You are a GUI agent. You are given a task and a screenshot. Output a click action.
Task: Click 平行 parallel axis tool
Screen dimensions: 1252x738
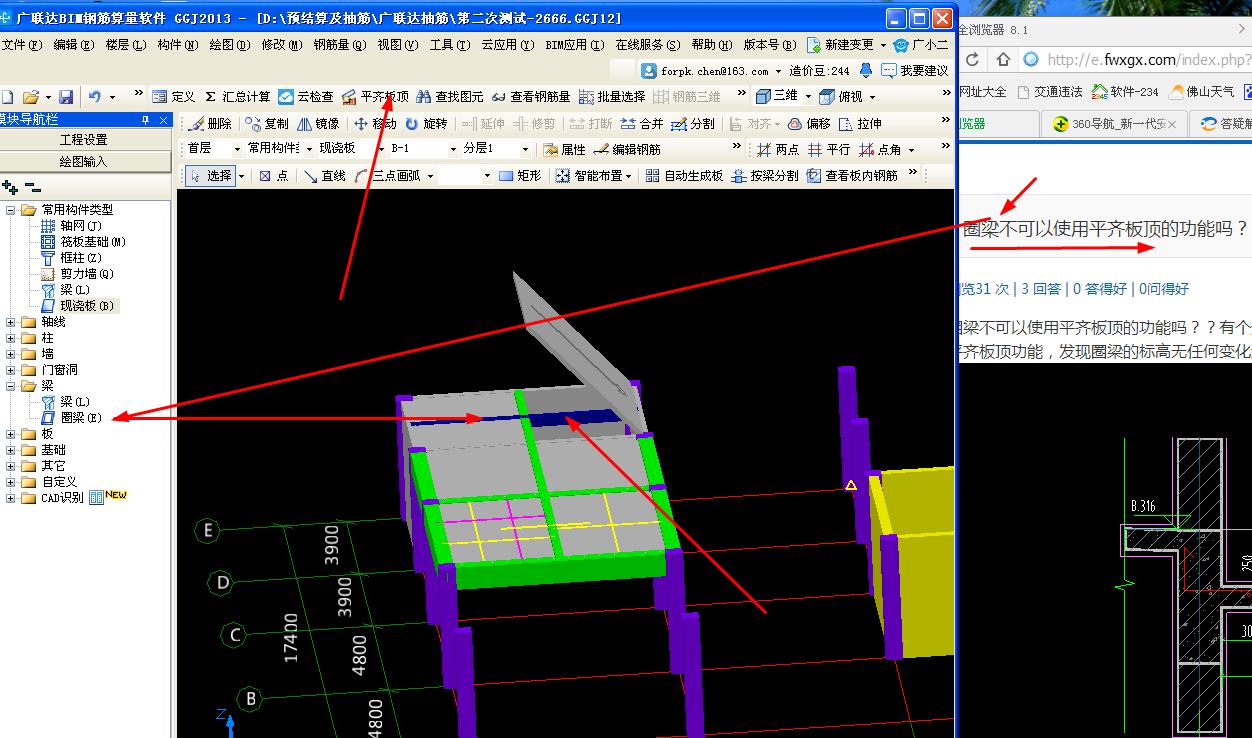pyautogui.click(x=829, y=149)
